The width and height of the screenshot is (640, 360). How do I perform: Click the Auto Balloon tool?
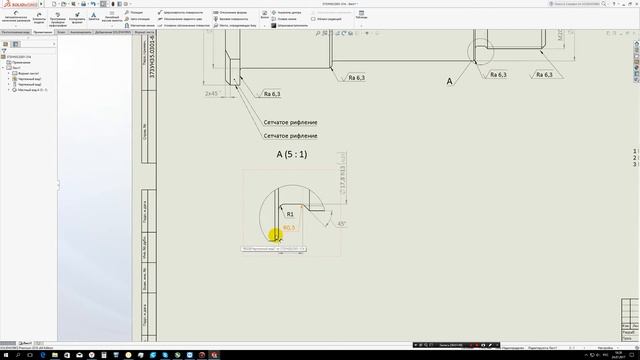coord(137,19)
